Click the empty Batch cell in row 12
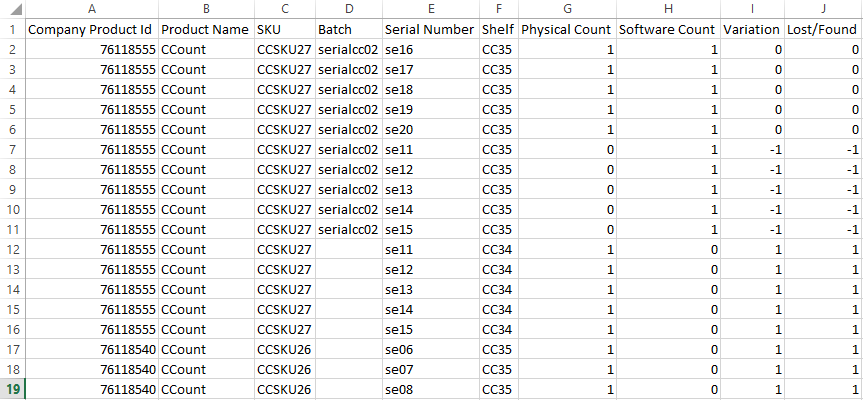 point(349,250)
